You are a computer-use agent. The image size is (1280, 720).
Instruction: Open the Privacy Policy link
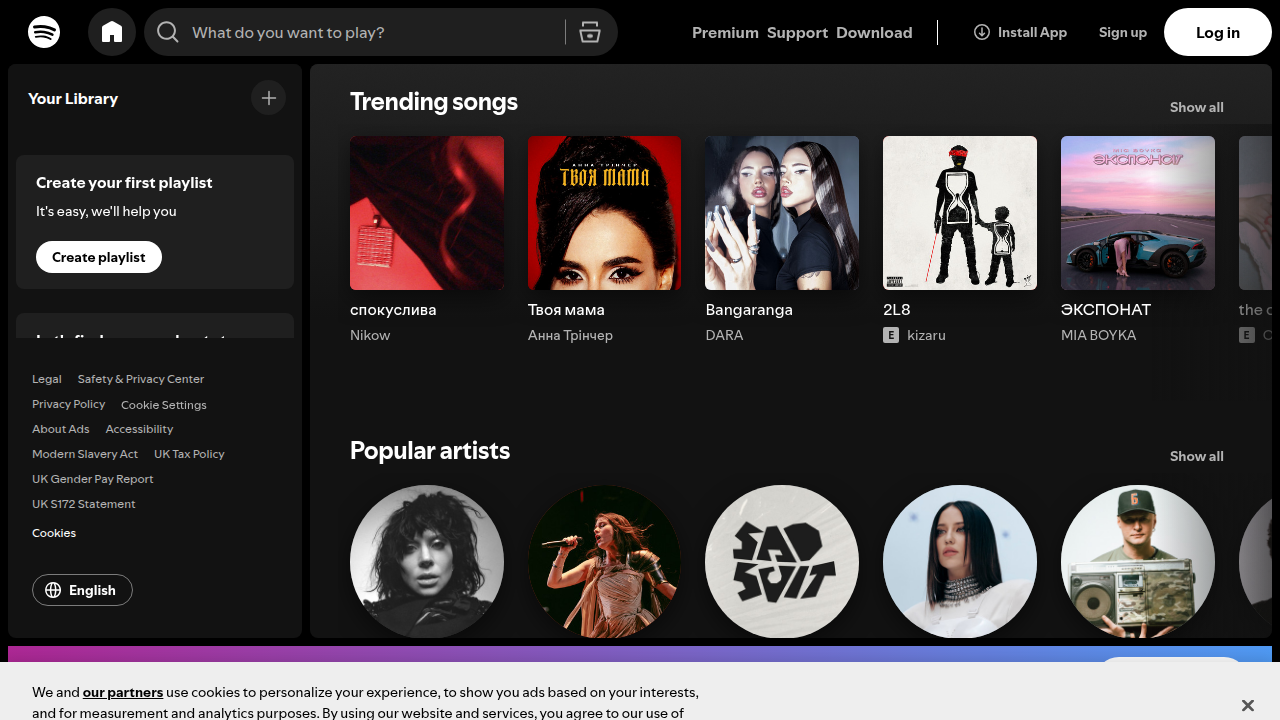tap(68, 404)
